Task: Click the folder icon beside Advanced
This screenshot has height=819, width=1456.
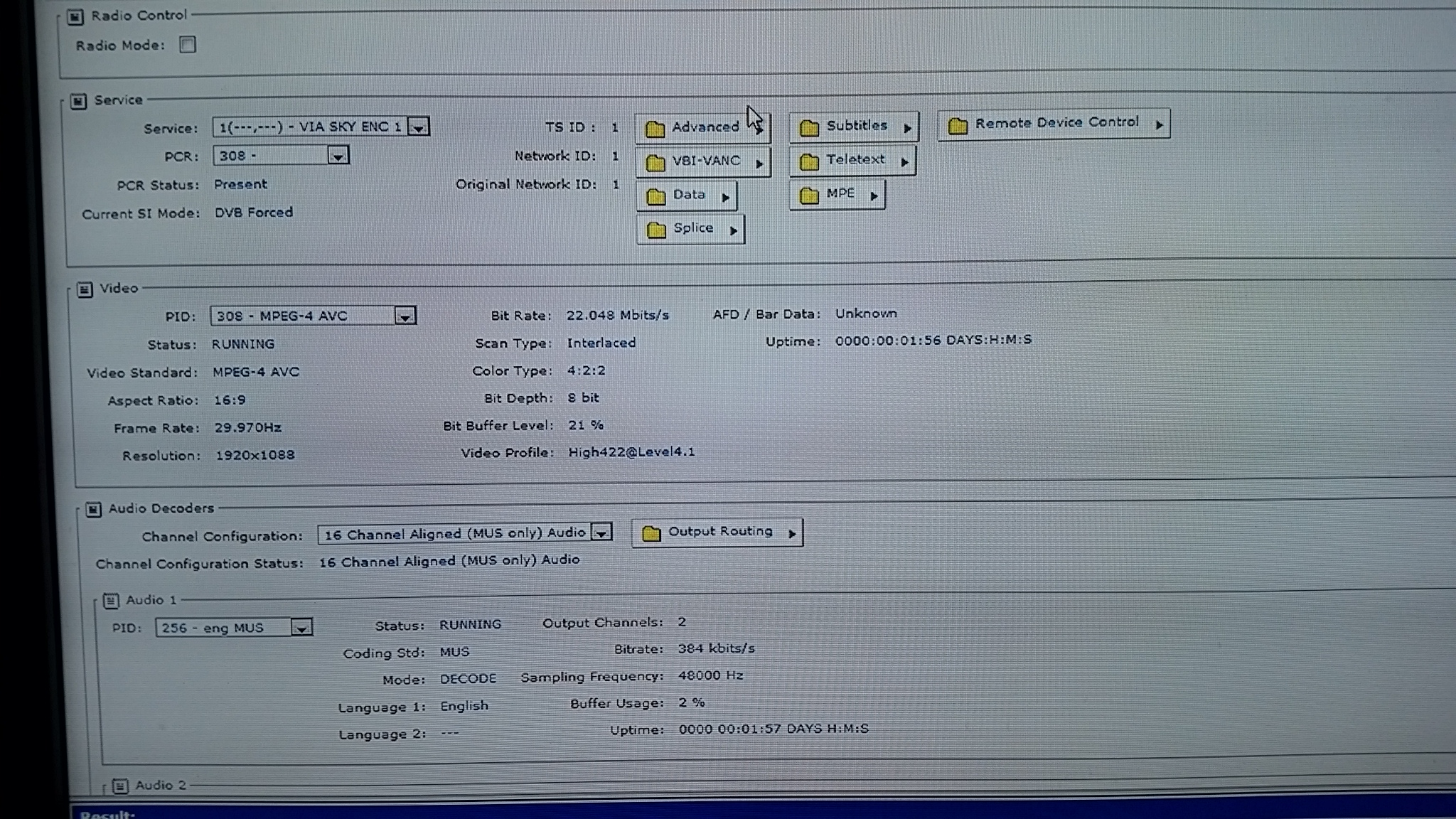Action: pyautogui.click(x=655, y=129)
